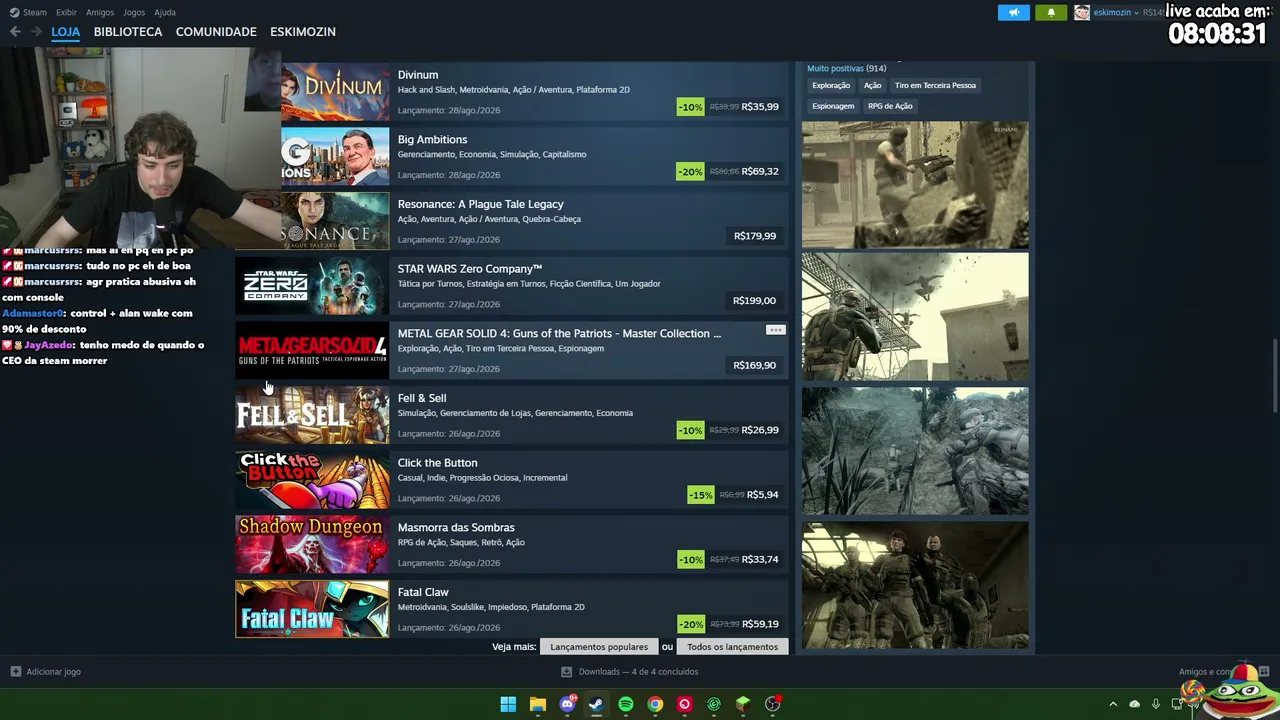
Task: Open Discord from the taskbar
Action: point(567,704)
